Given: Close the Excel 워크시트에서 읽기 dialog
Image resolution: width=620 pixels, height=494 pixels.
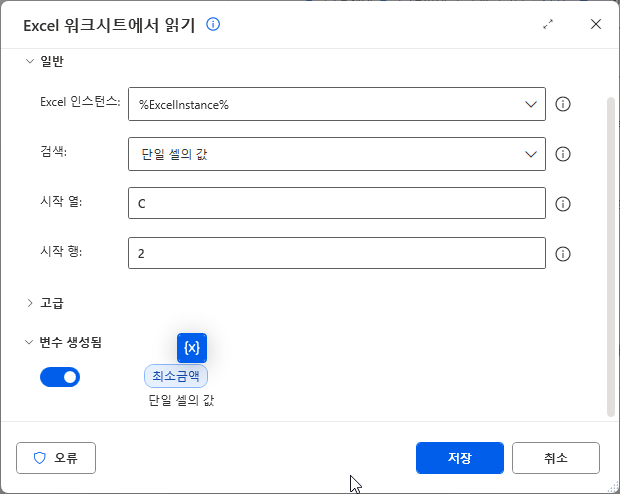Looking at the screenshot, I should point(595,24).
